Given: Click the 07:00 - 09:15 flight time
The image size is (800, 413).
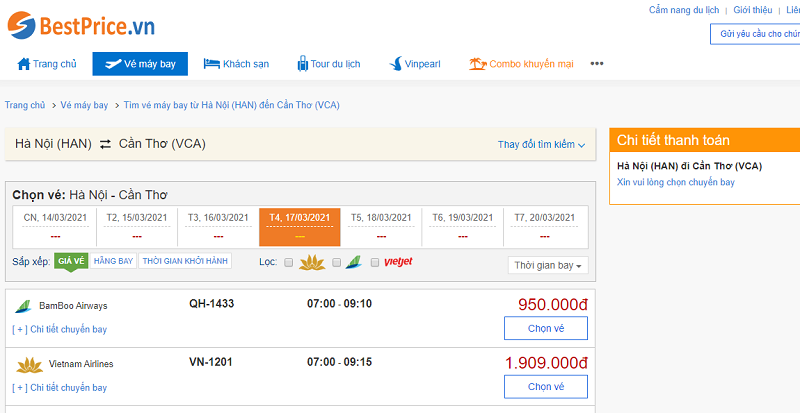Looking at the screenshot, I should [x=339, y=362].
